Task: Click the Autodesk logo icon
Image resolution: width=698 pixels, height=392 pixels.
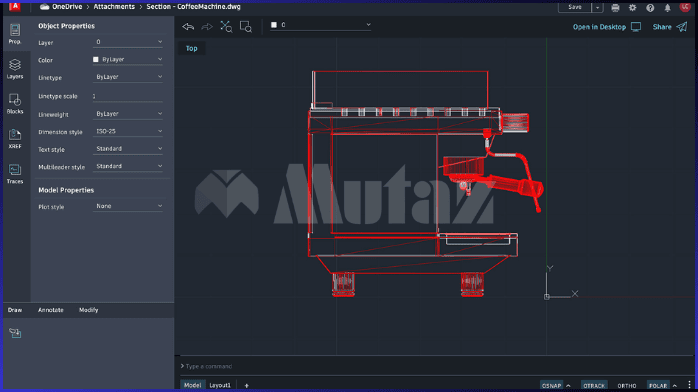Action: point(15,6)
